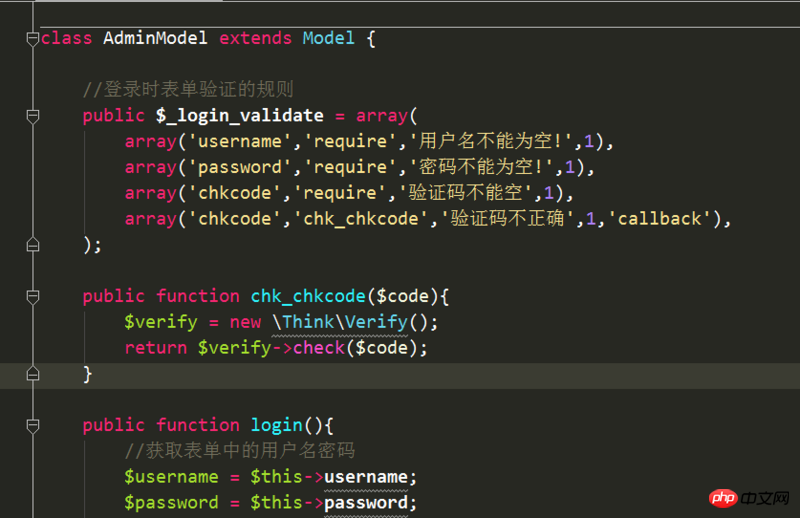Click the $password variable assignment
The height and width of the screenshot is (518, 800).
(x=171, y=503)
